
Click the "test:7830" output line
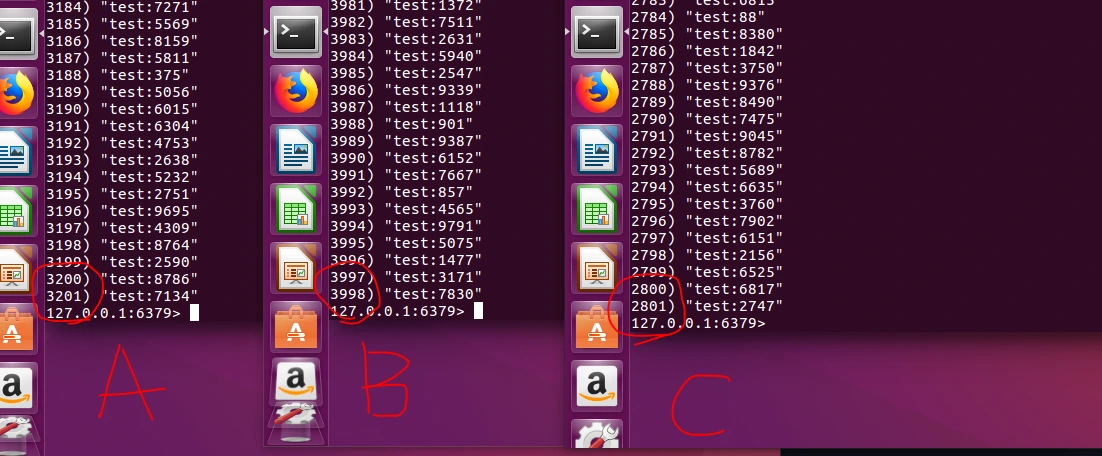coord(406,294)
